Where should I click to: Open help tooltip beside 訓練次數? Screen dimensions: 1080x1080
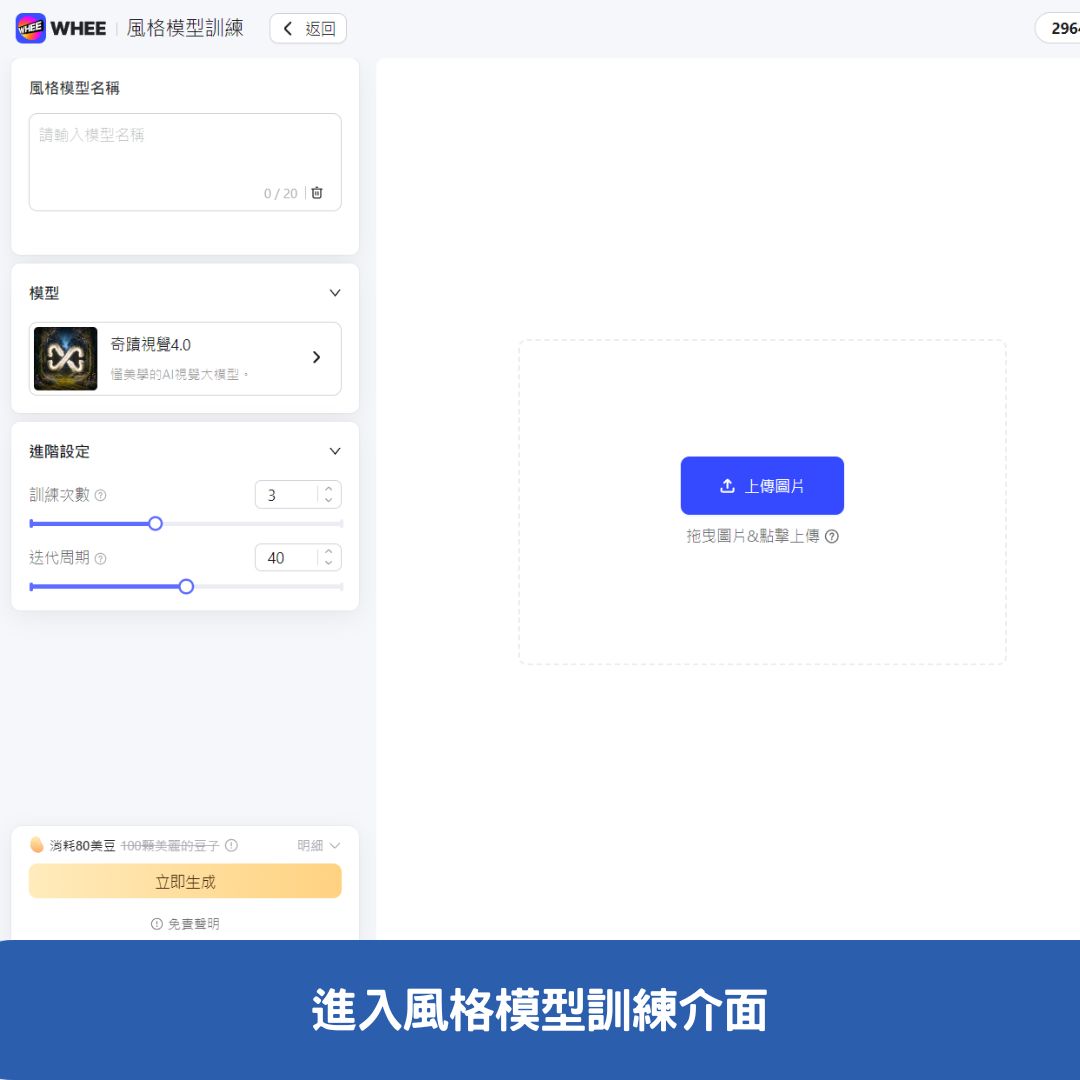point(100,494)
